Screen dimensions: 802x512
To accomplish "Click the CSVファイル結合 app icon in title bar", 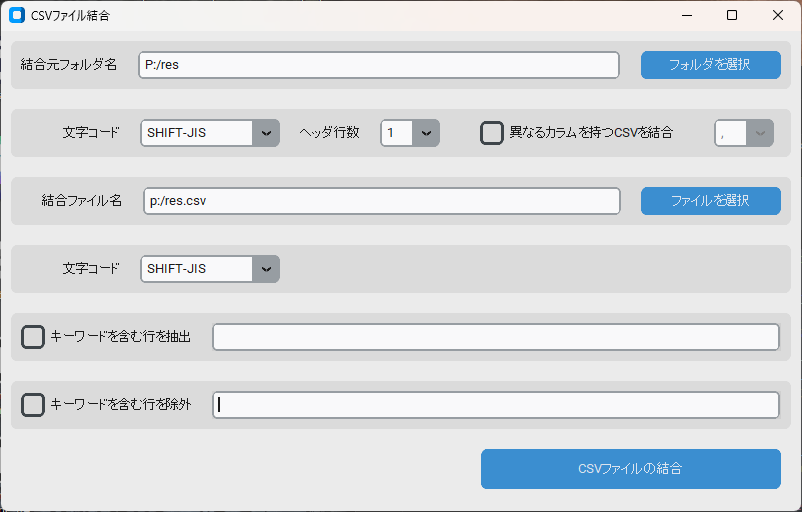I will [17, 15].
